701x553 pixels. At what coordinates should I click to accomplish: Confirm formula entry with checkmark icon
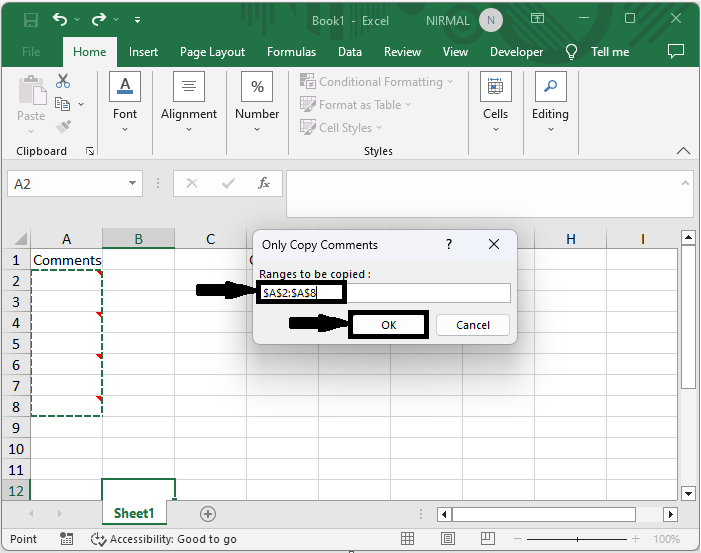228,183
